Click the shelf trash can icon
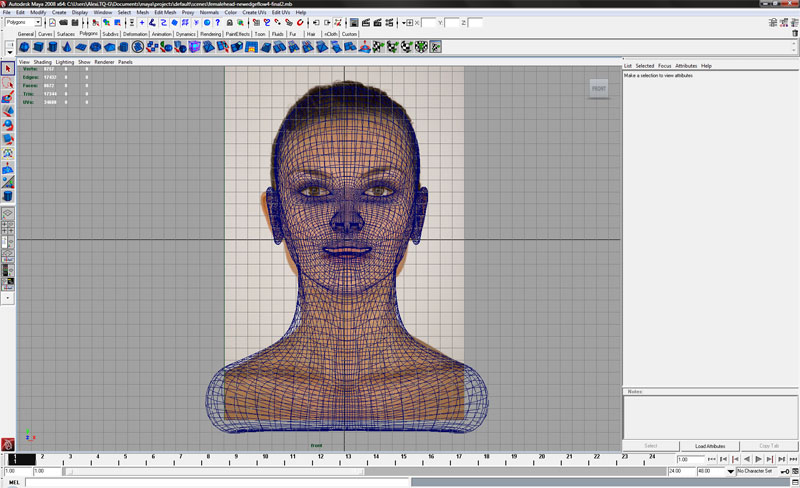Viewport: 800px width, 488px height. click(795, 33)
